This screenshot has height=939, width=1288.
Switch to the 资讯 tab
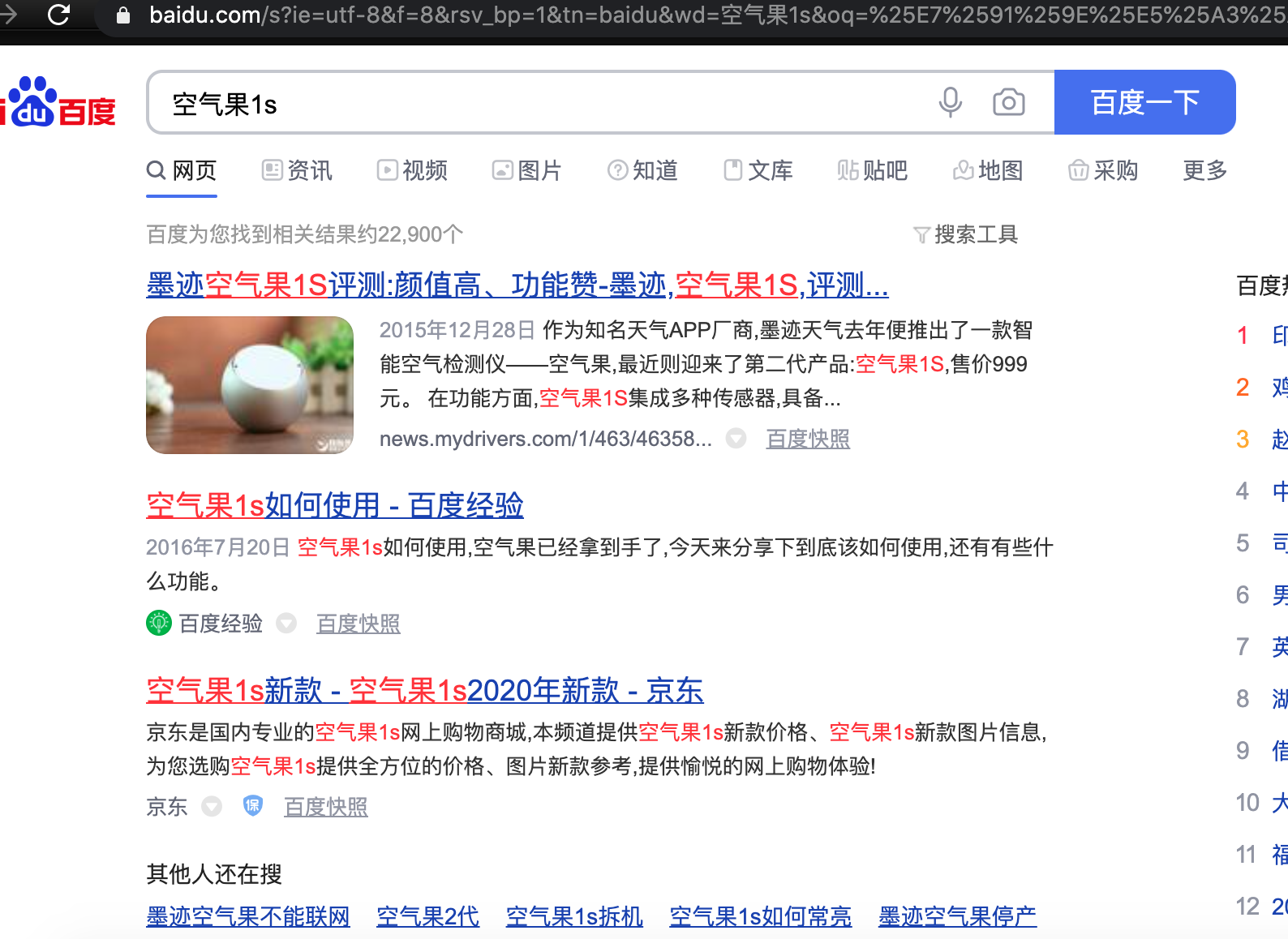coord(297,170)
